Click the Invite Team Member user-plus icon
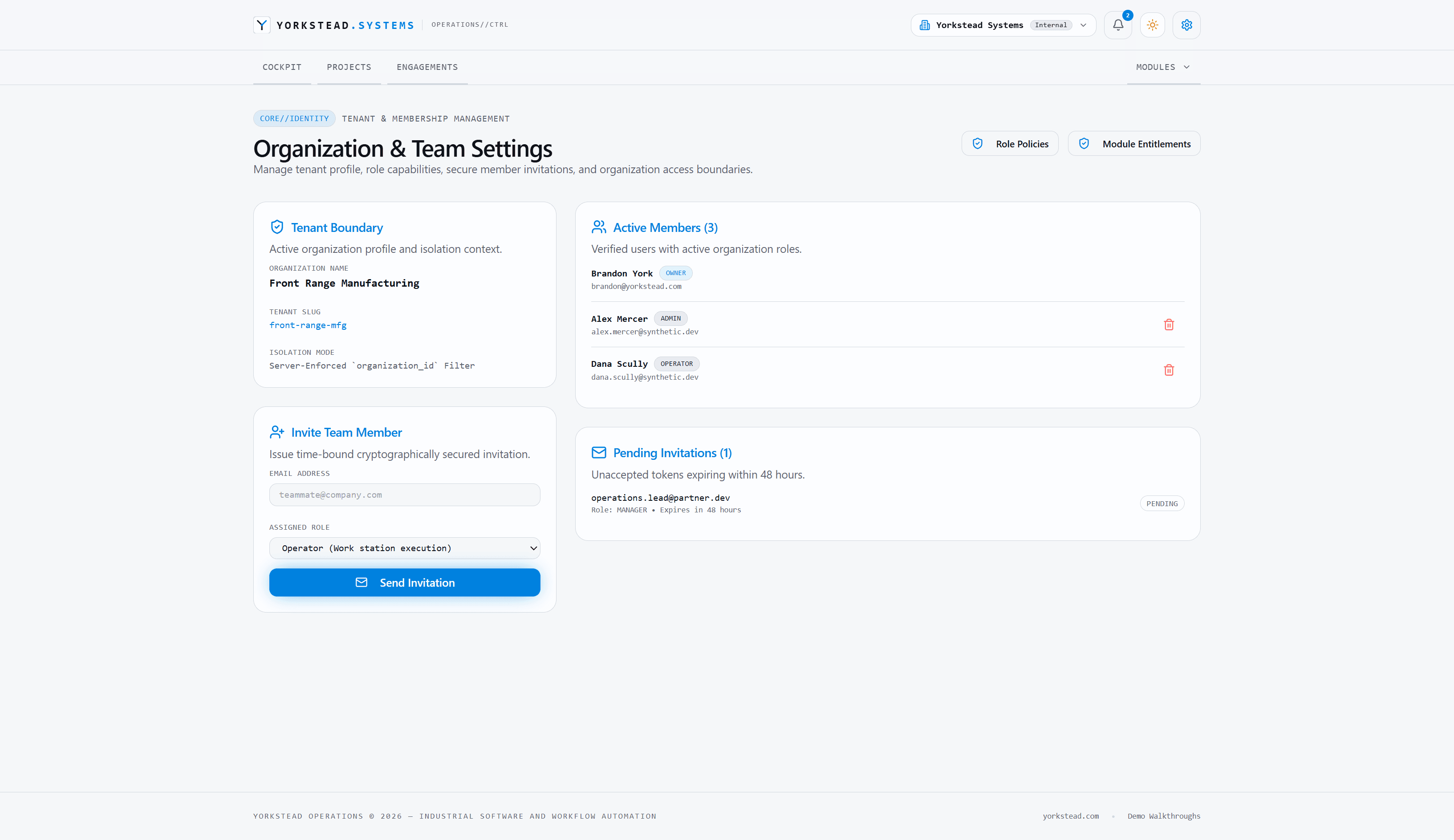Image resolution: width=1454 pixels, height=840 pixels. click(x=277, y=432)
